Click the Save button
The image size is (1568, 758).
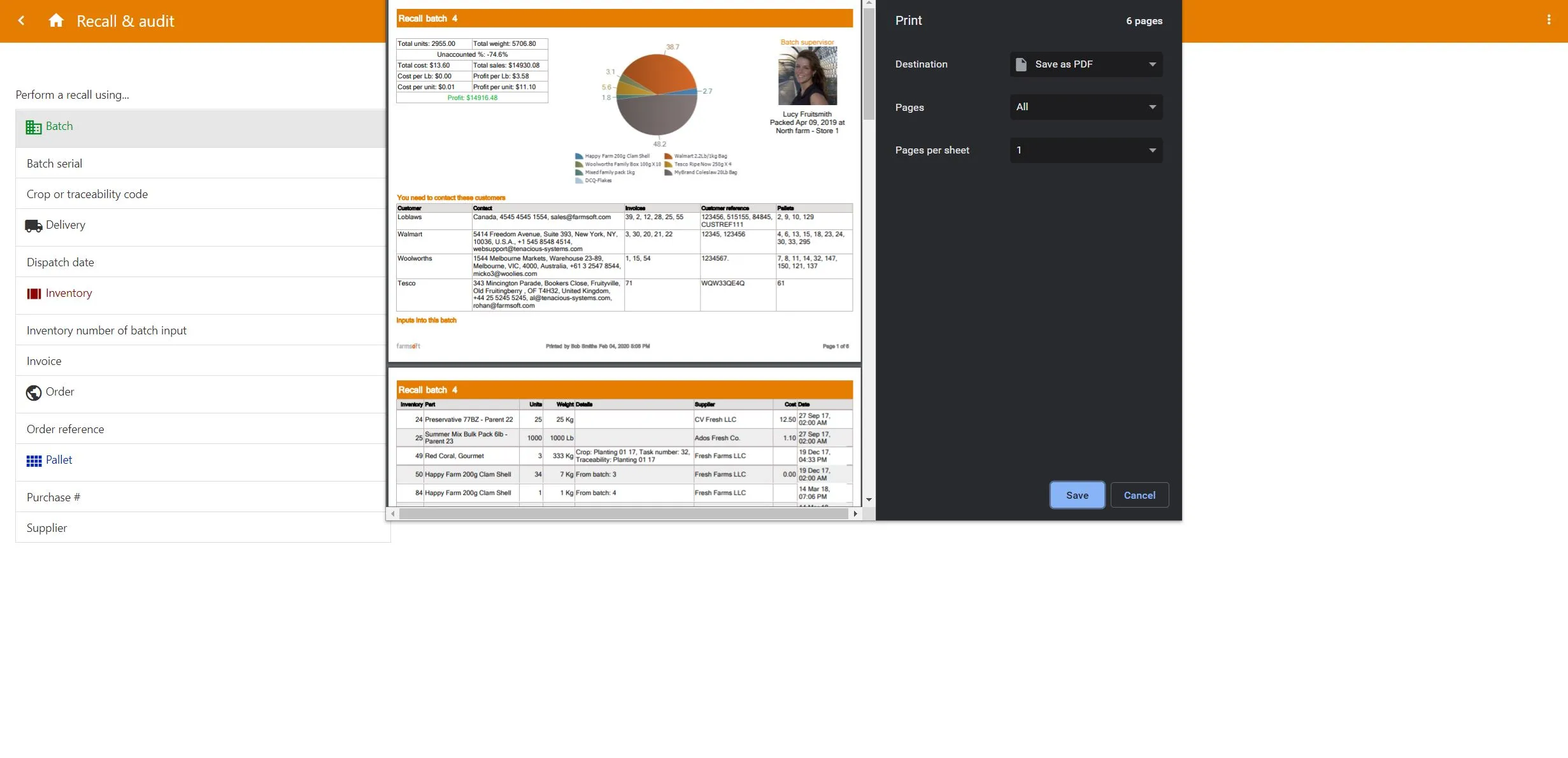pos(1077,495)
